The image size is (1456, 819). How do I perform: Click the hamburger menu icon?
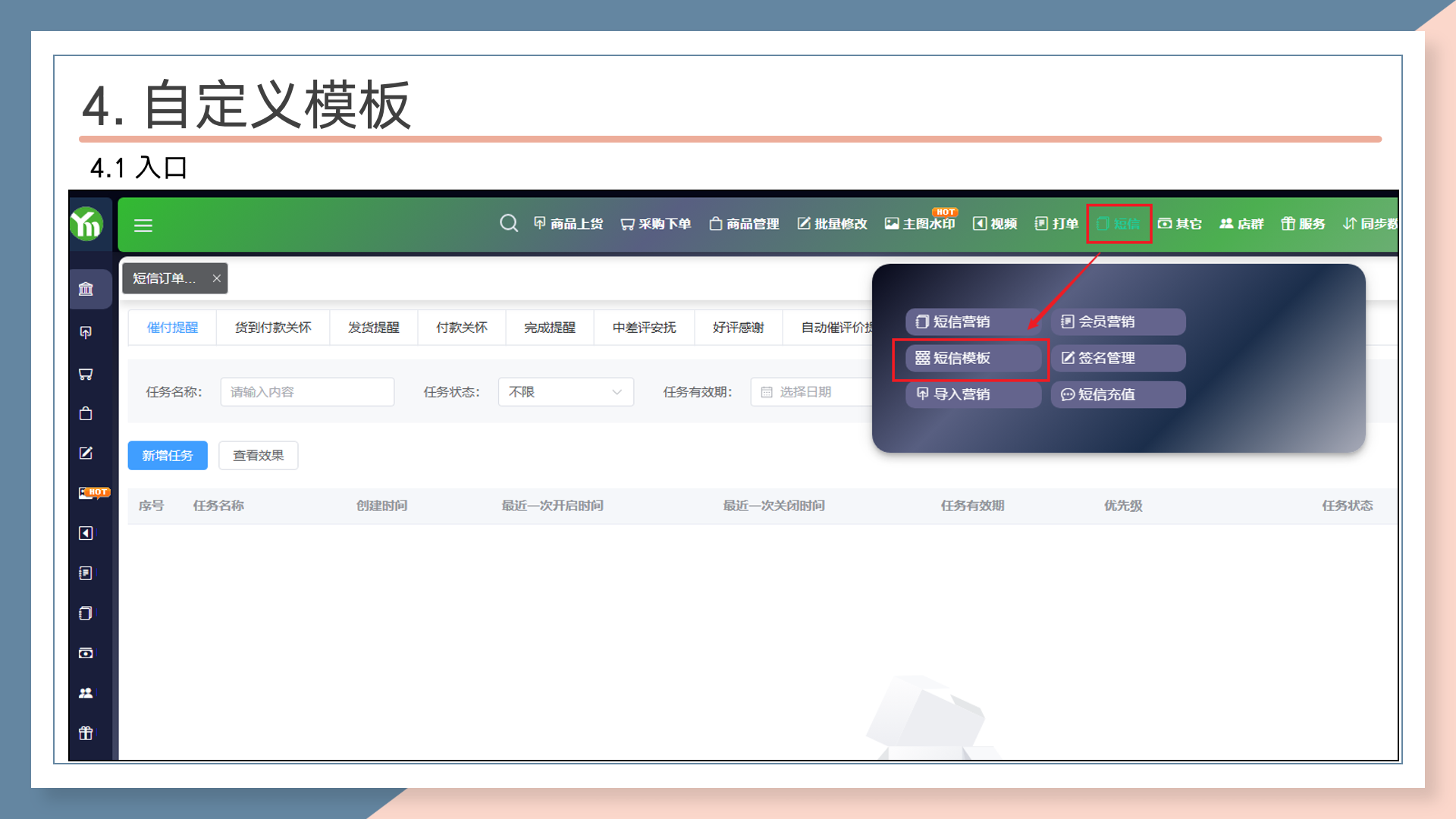[x=143, y=225]
